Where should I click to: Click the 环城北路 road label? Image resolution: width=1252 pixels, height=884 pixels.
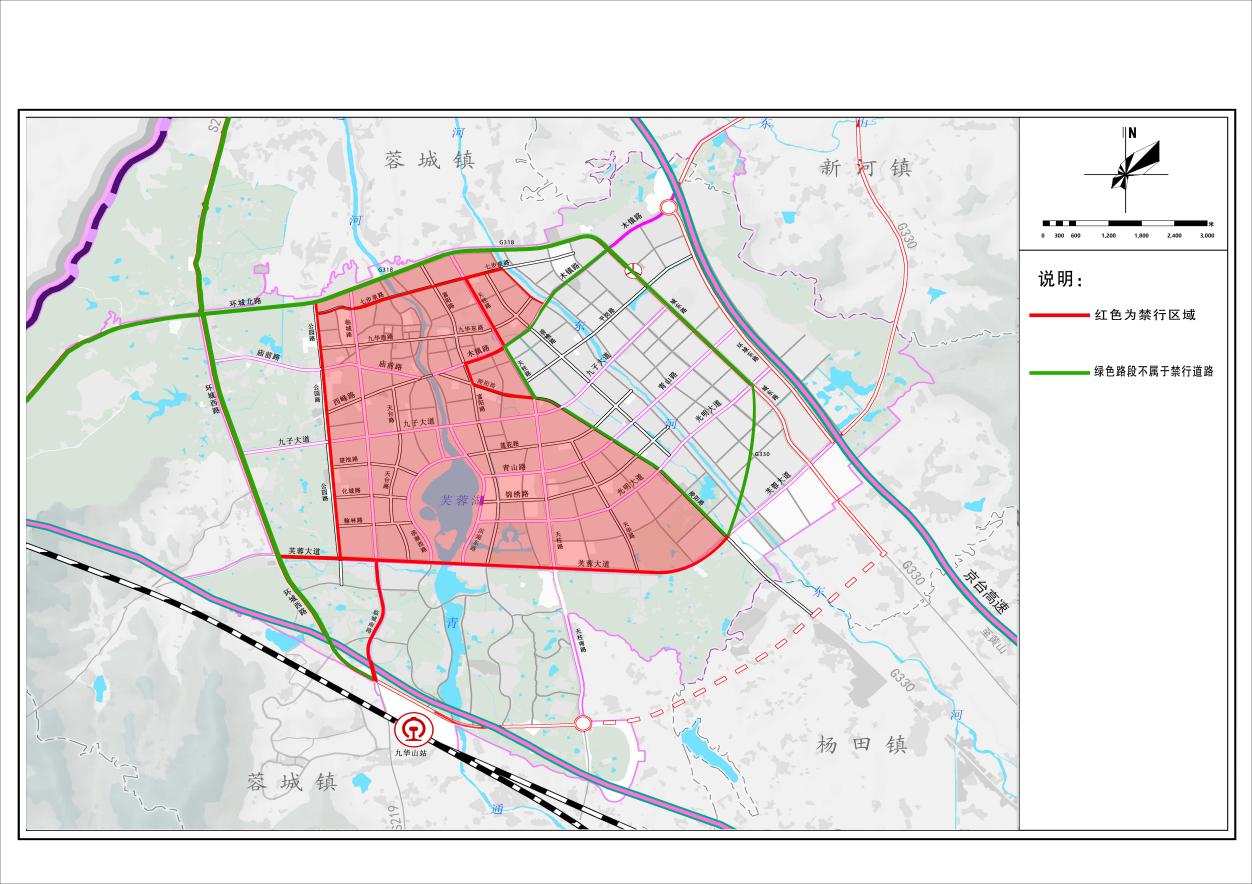click(x=244, y=301)
